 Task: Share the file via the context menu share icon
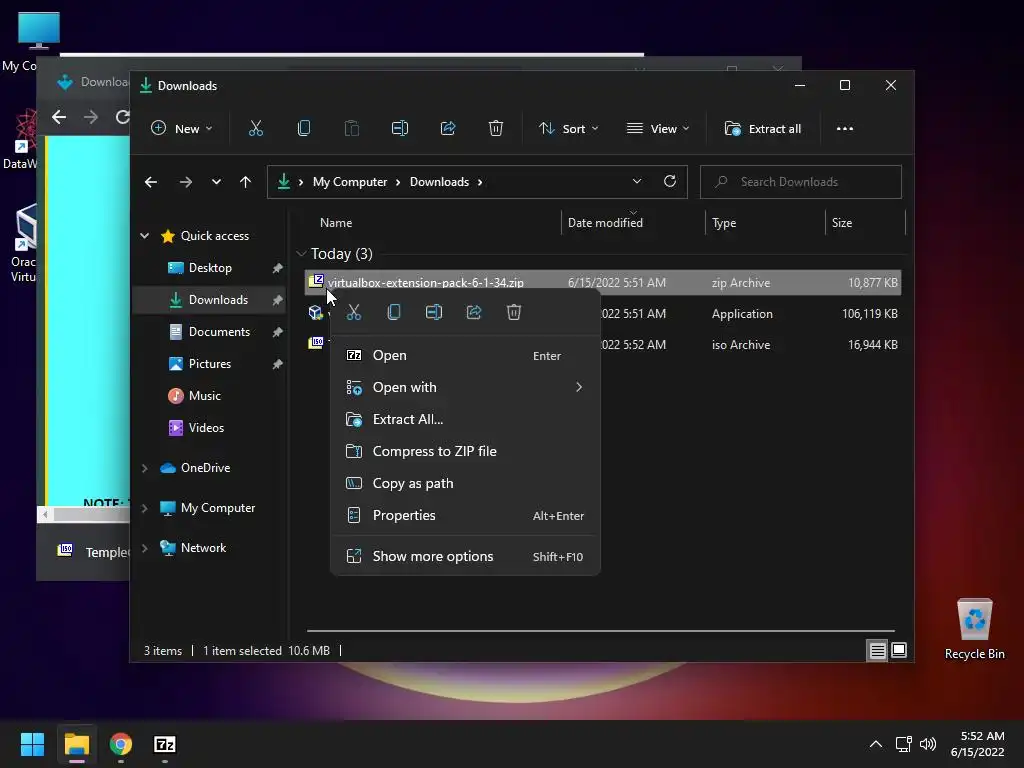[474, 312]
